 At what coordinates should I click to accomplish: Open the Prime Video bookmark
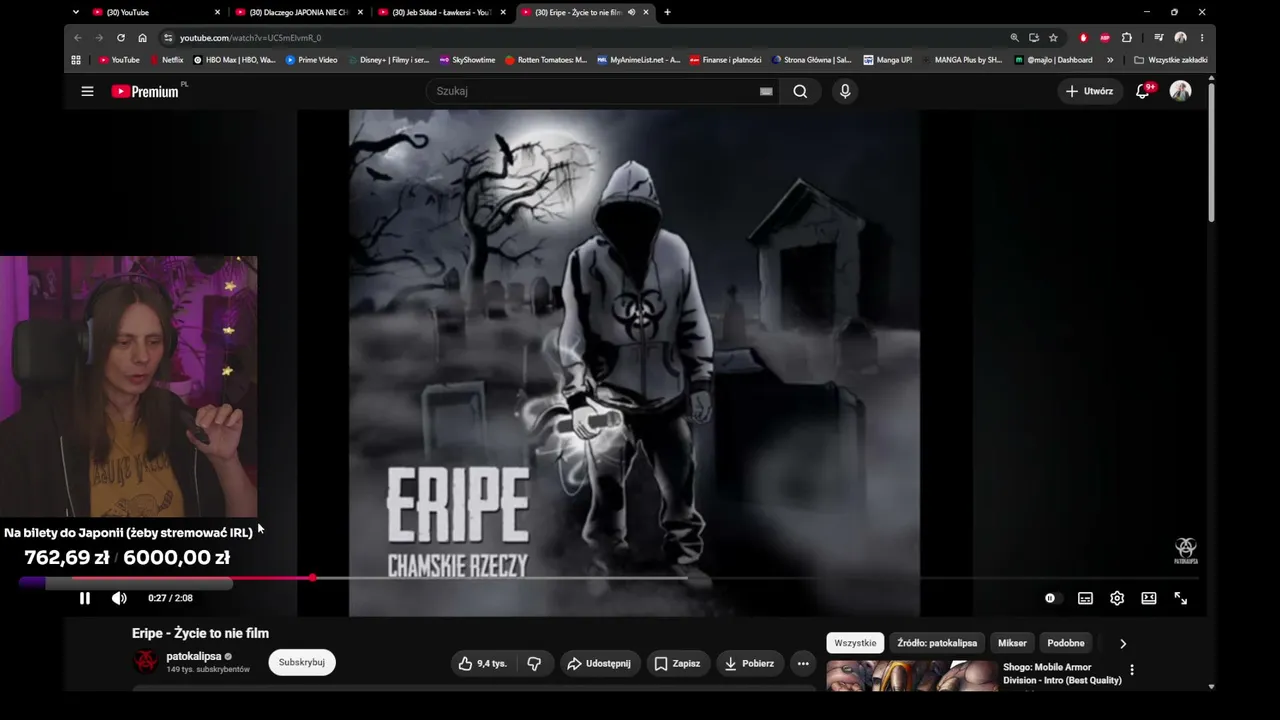[312, 60]
